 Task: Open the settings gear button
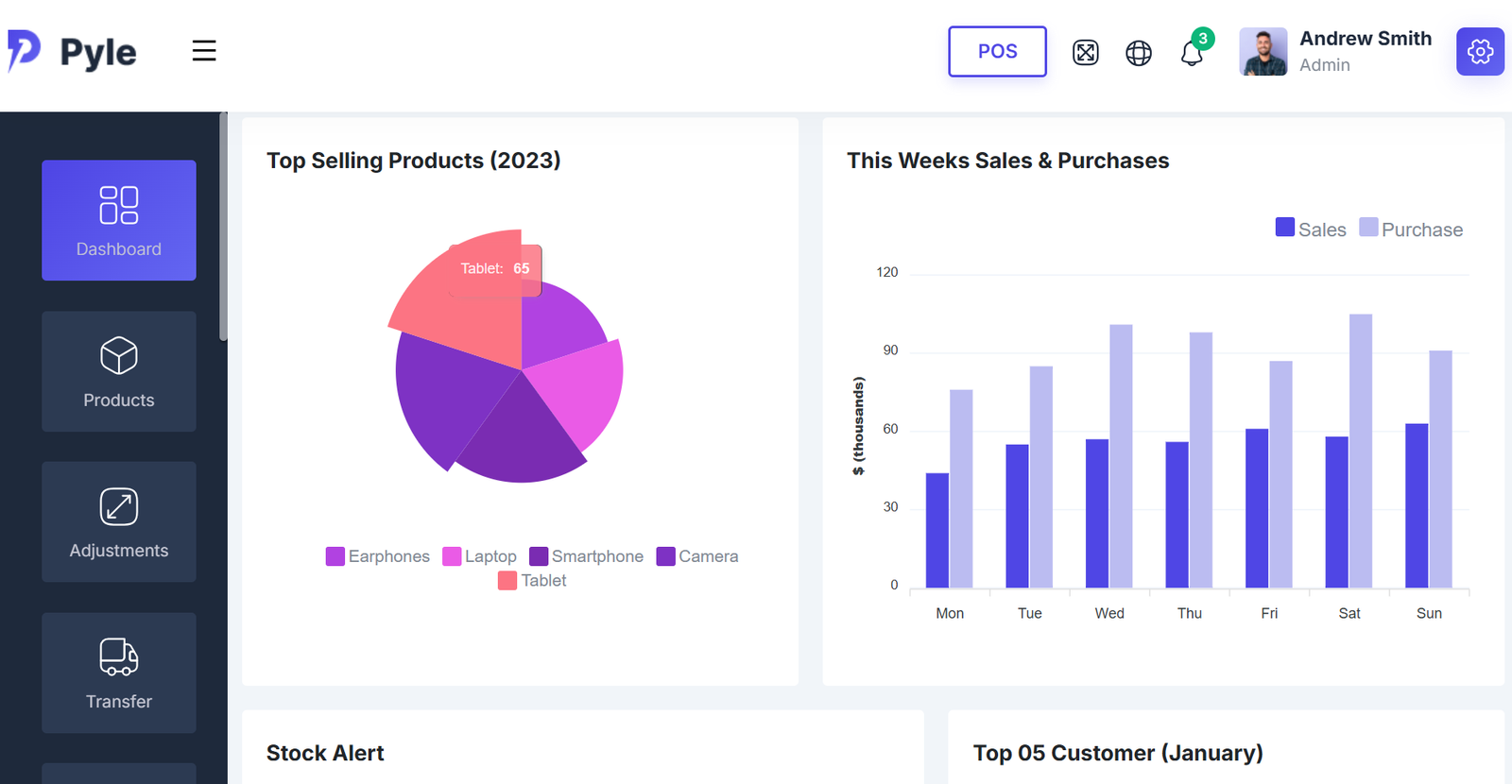coord(1480,51)
